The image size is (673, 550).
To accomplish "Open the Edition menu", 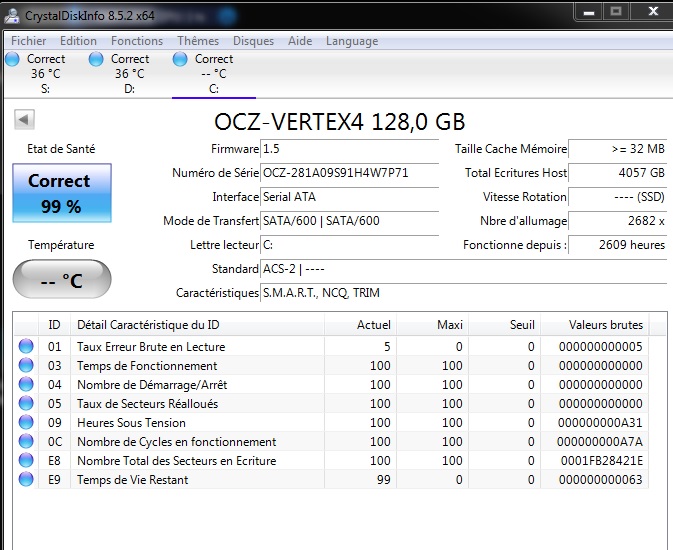I will click(78, 41).
